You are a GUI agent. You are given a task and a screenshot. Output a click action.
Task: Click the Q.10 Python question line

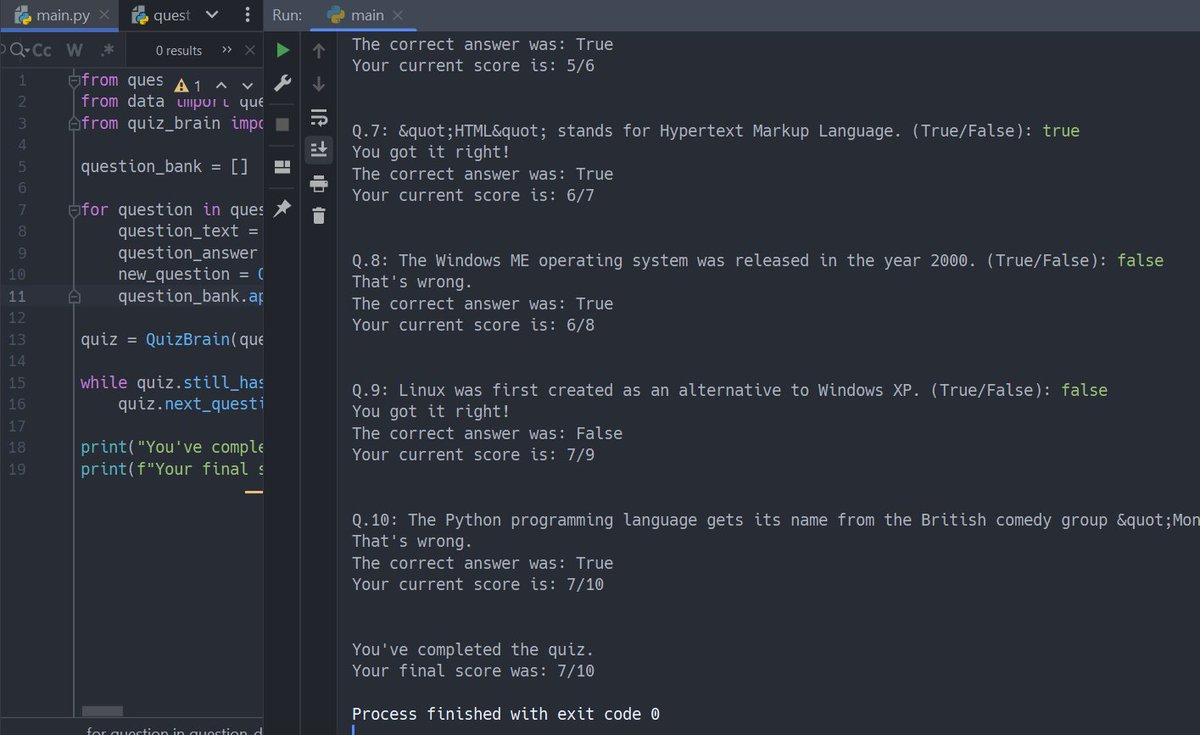pos(776,520)
